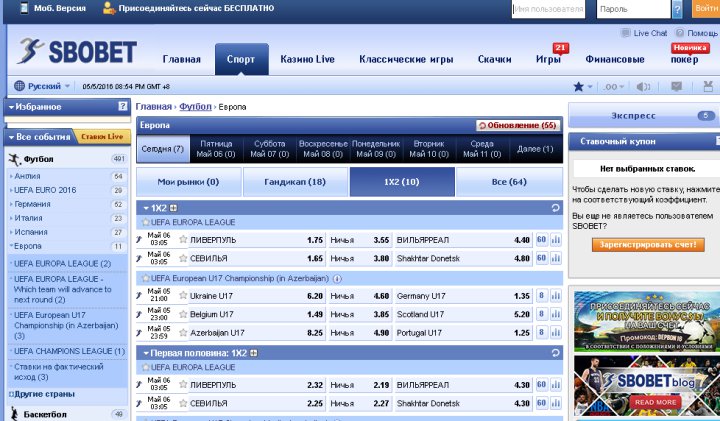
Task: Open the Помощь help link
Action: tap(697, 33)
